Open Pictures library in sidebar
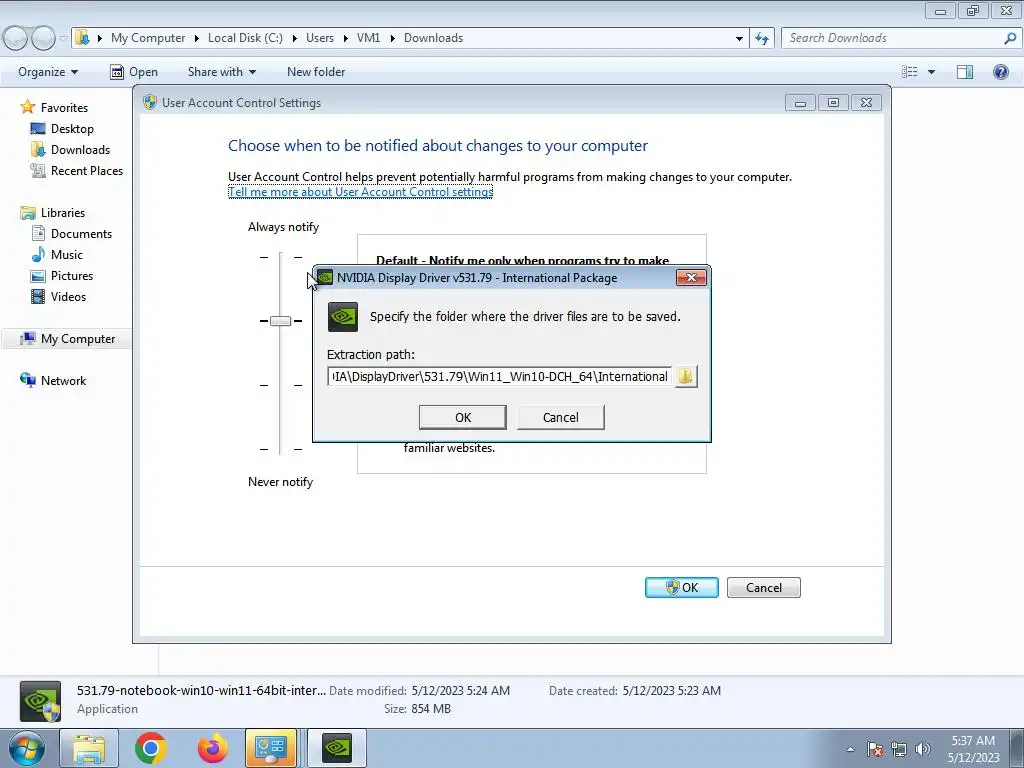Image resolution: width=1024 pixels, height=768 pixels. (x=72, y=276)
